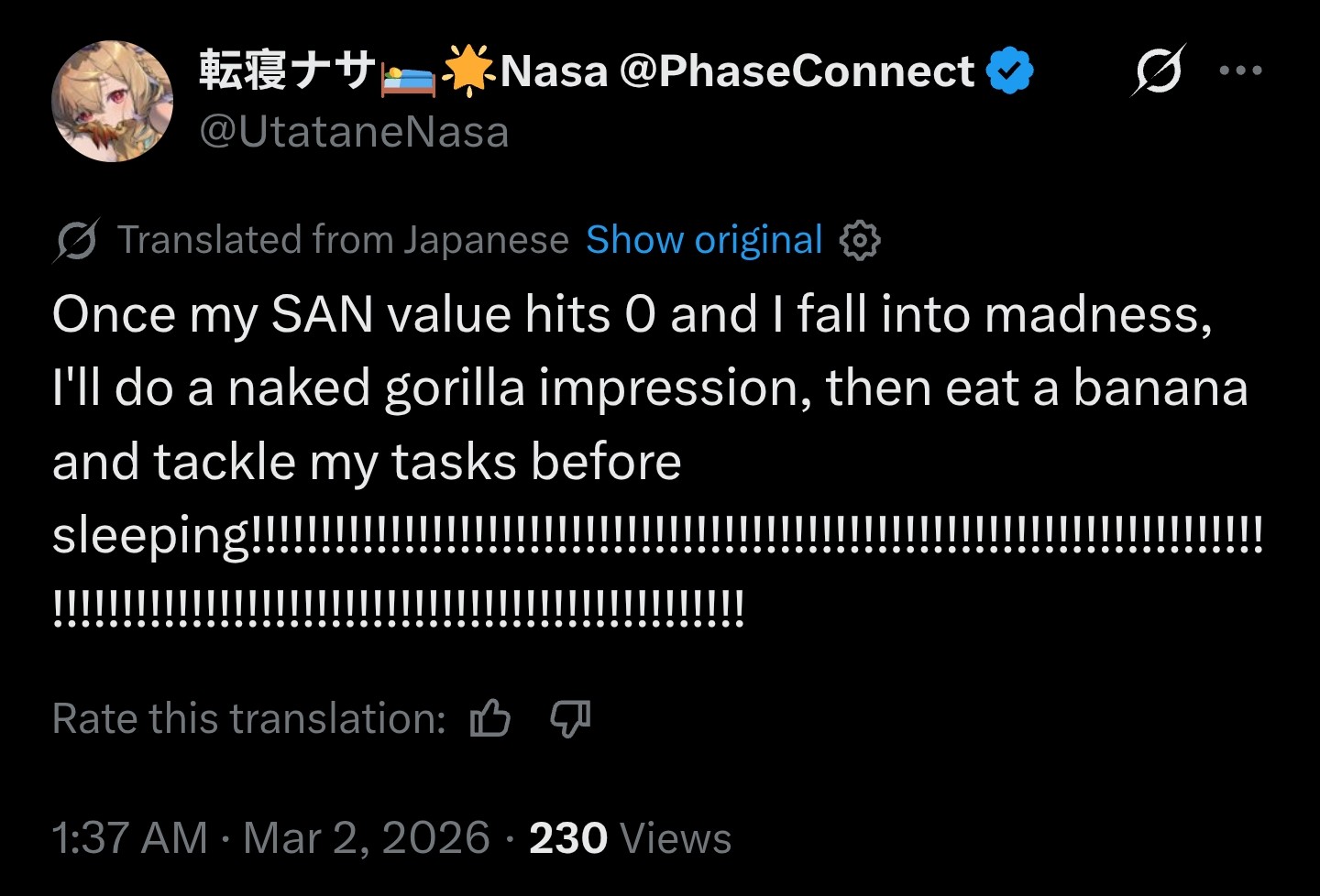Open the UtataneNasa profile avatar picture
The height and width of the screenshot is (896, 1320).
pyautogui.click(x=112, y=101)
